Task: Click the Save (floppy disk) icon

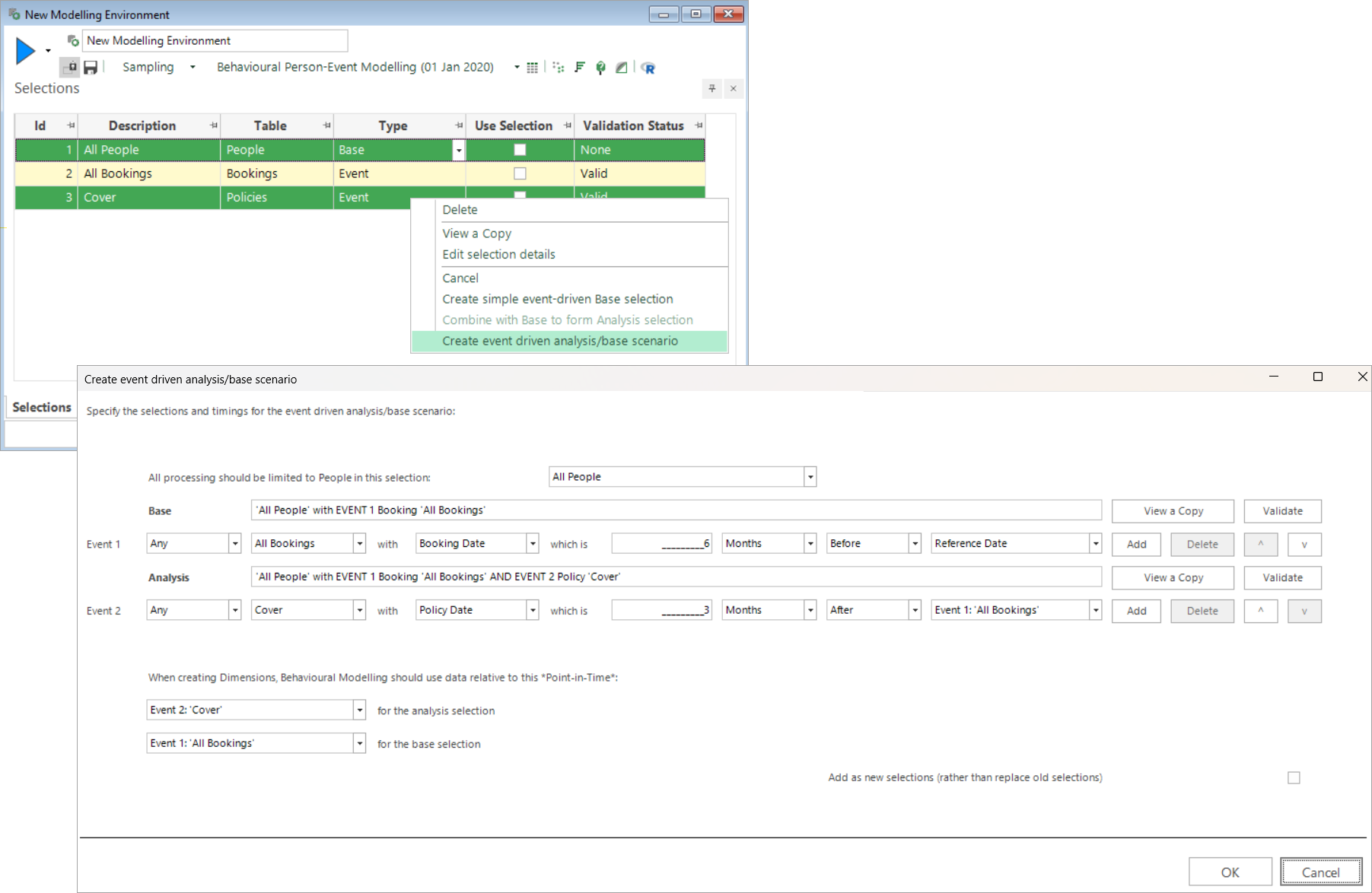Action: coord(91,68)
